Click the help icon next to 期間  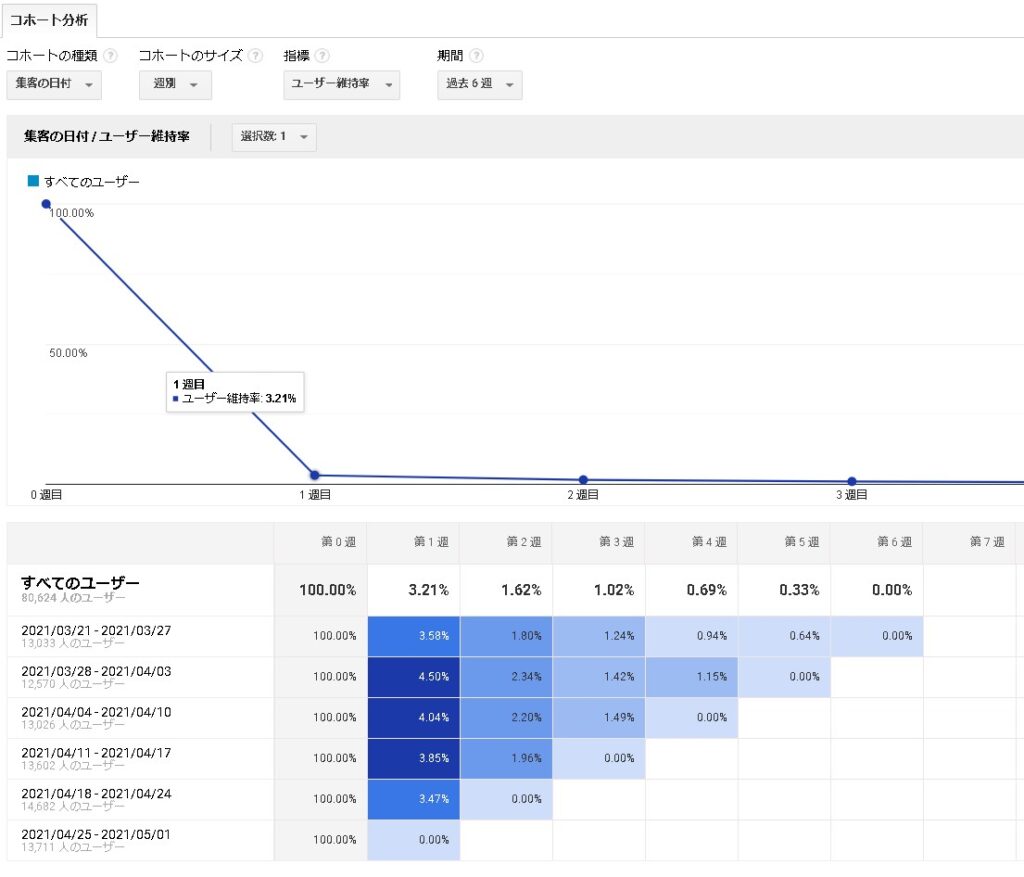(x=476, y=56)
